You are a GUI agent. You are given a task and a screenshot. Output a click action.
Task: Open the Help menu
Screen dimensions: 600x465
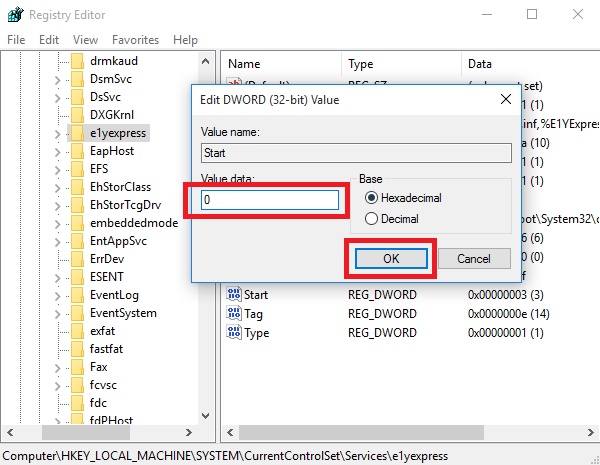(185, 40)
